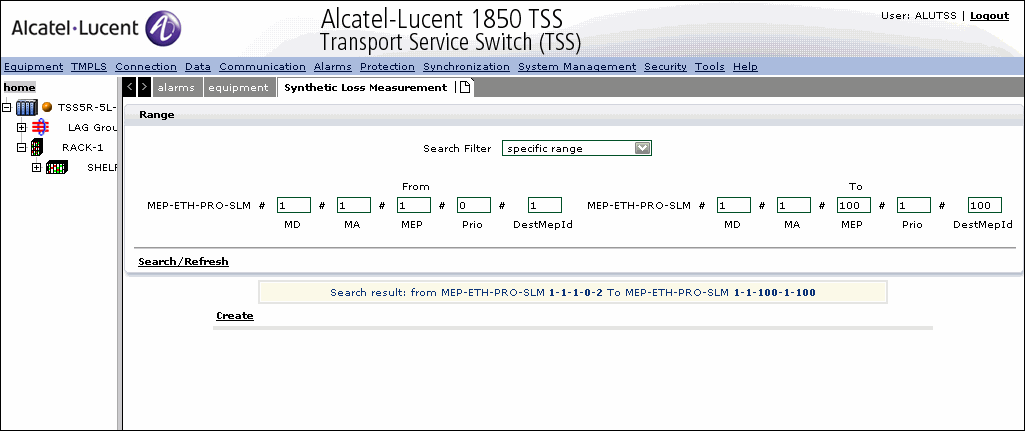Open the Tools menu
1025x431 pixels.
tap(710, 67)
